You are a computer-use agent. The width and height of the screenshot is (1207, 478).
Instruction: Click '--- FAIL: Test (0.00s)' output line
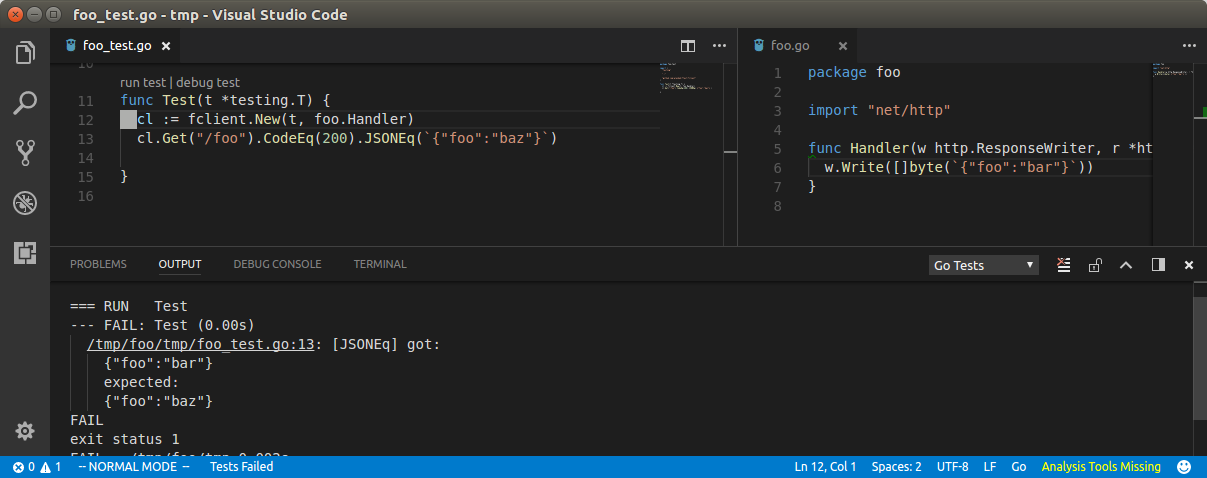click(x=163, y=325)
